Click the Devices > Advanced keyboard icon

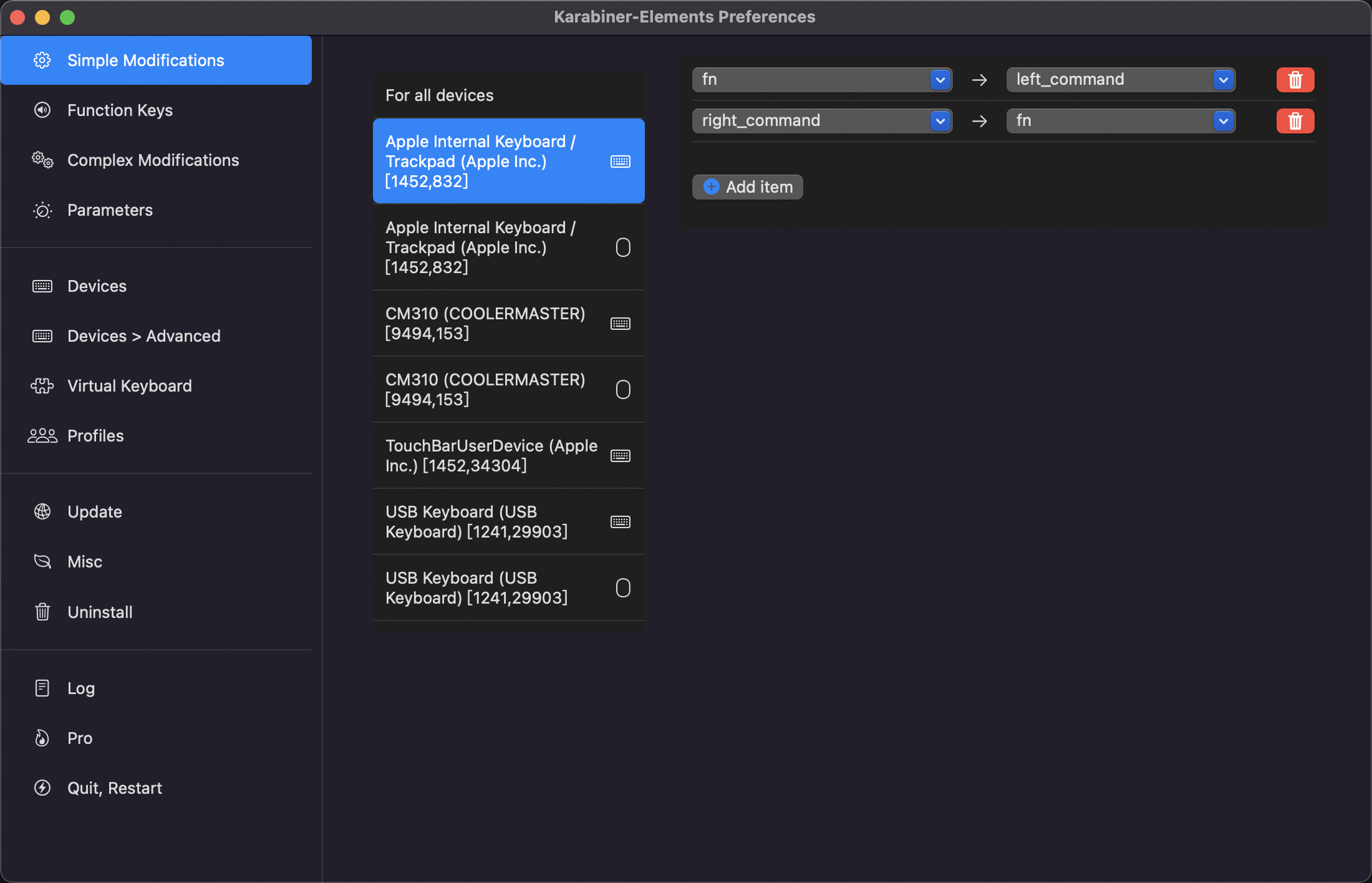point(42,336)
